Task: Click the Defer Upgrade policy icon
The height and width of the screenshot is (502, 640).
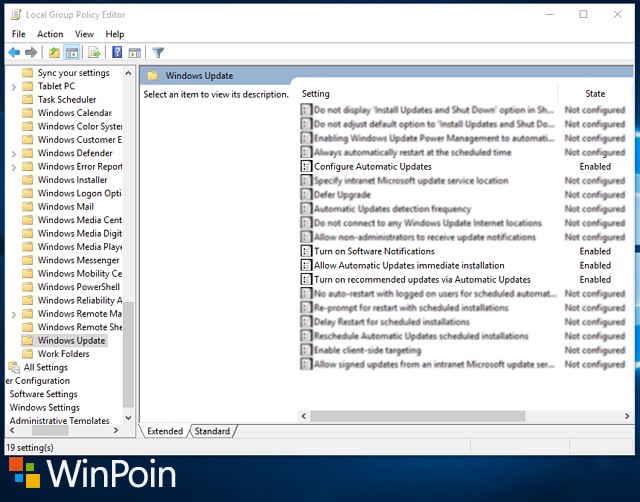Action: [x=306, y=194]
